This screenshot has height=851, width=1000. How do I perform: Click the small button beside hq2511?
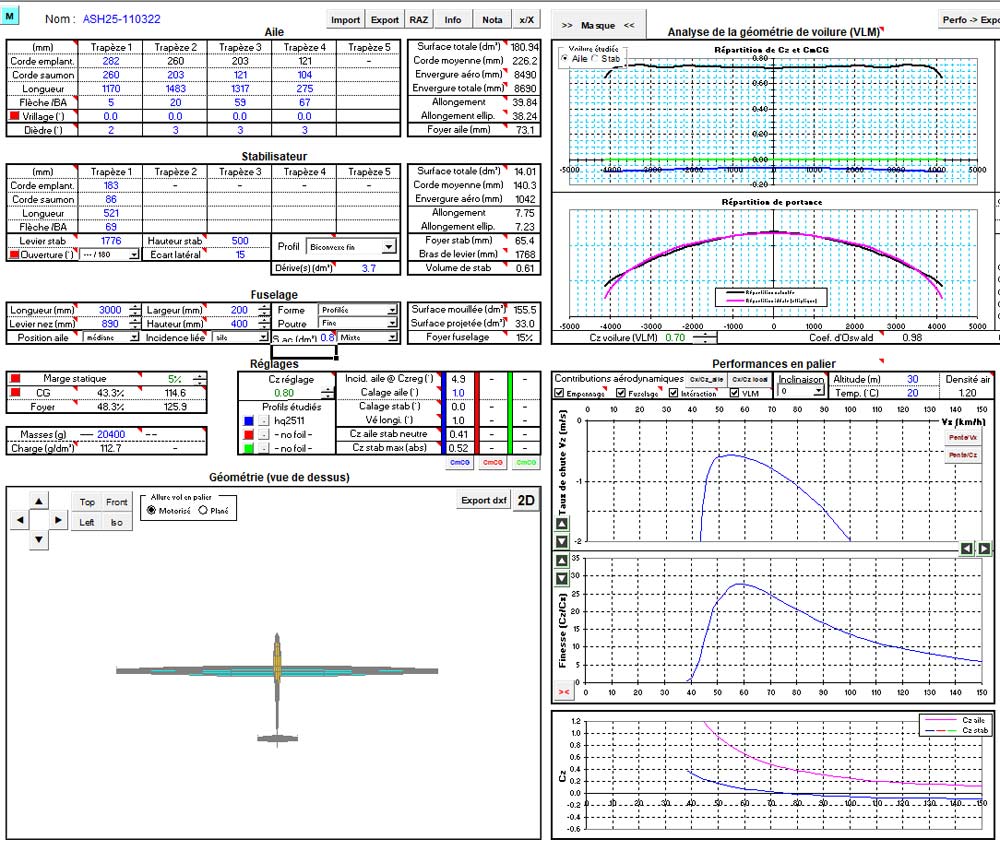tap(263, 421)
